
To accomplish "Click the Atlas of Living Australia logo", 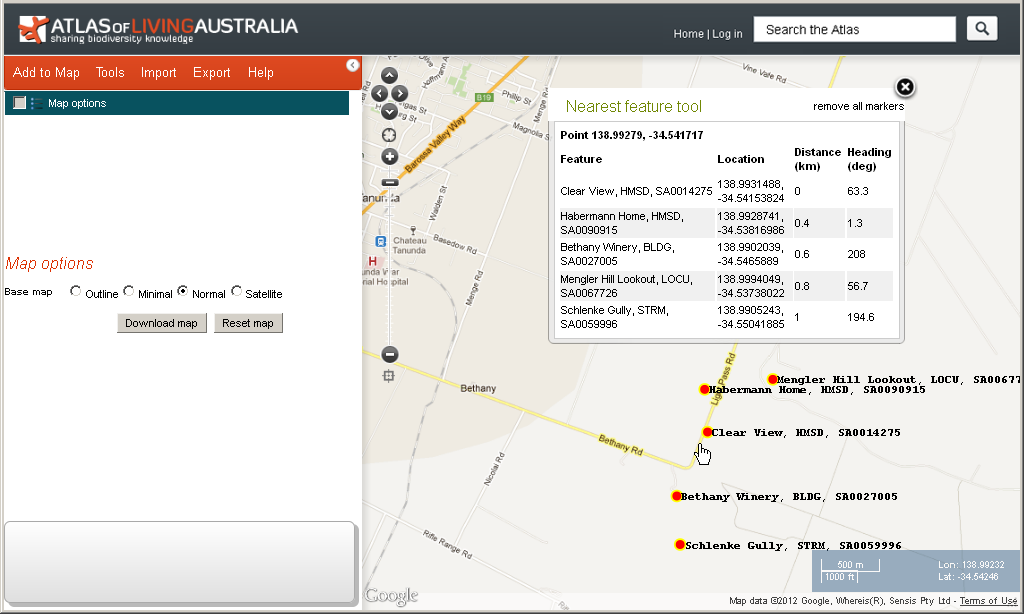I will click(x=158, y=29).
